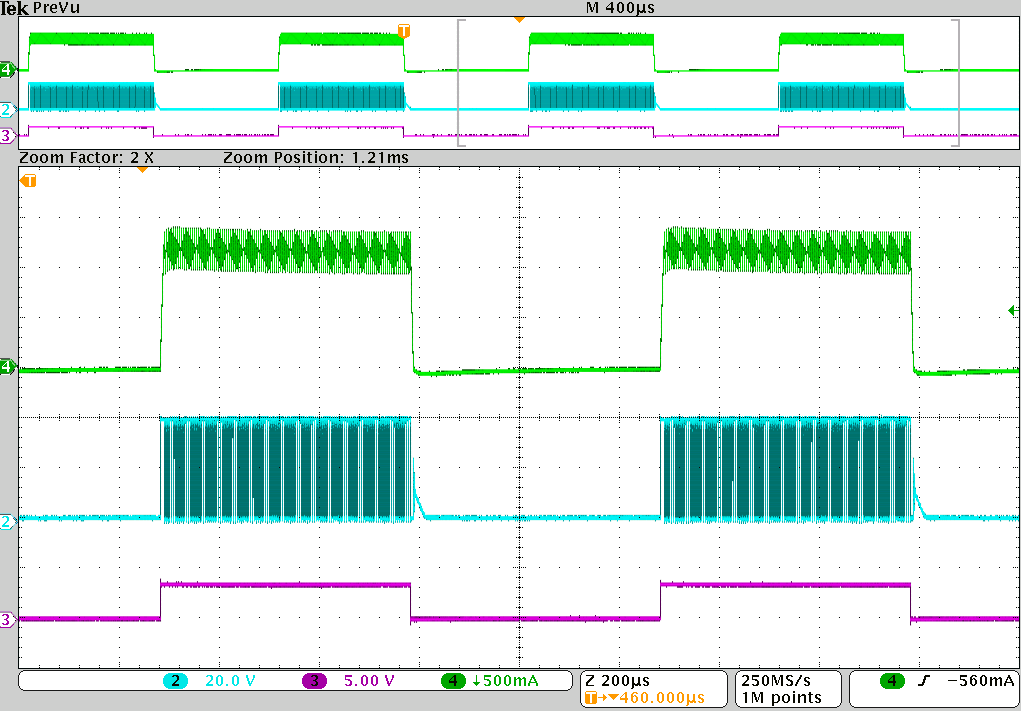Click the Tek PreVu acquisition status label

tap(42, 8)
